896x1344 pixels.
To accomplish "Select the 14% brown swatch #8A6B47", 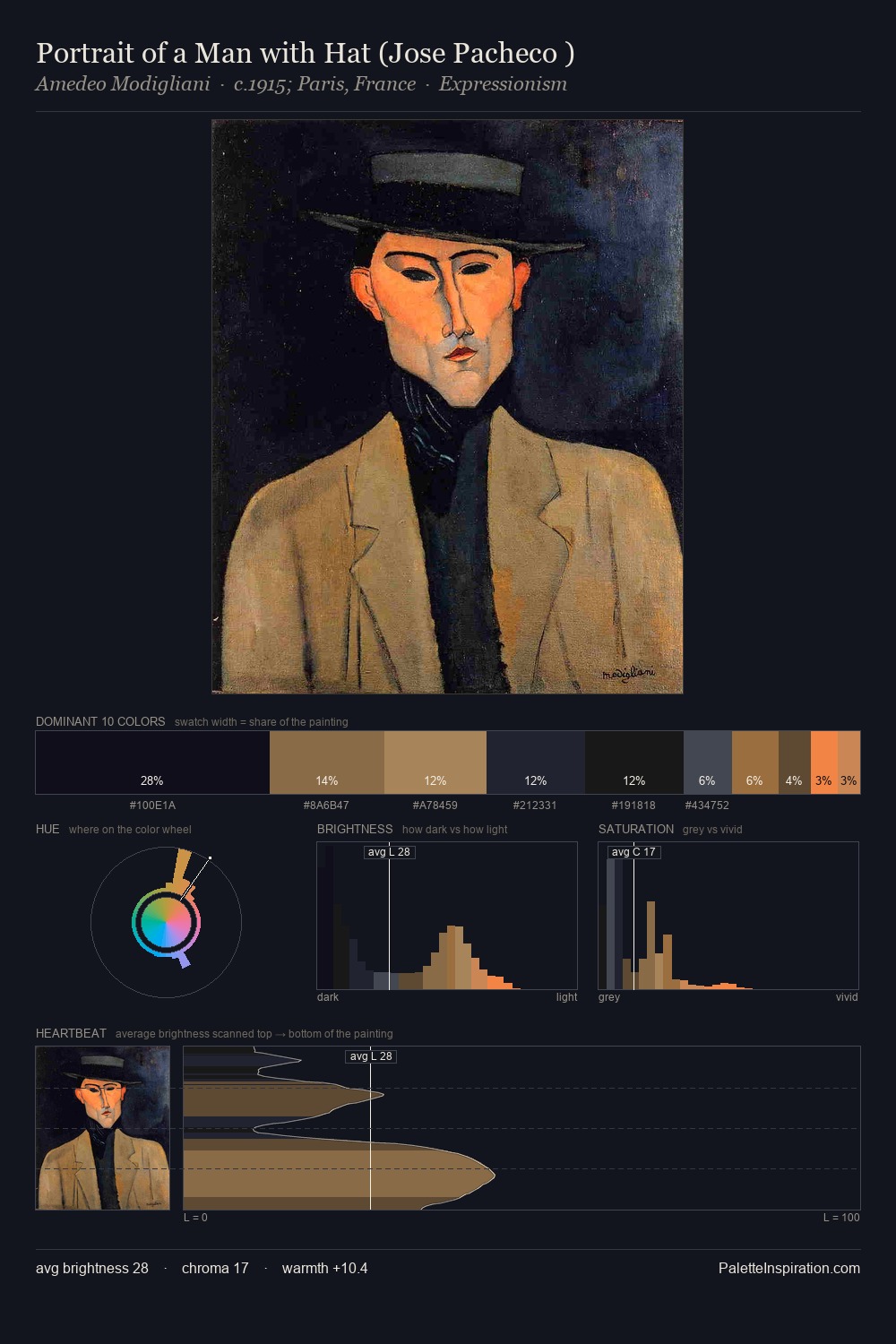I will pyautogui.click(x=327, y=762).
